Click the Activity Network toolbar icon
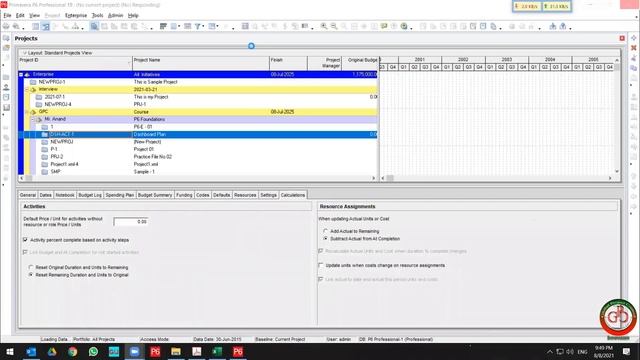The width and height of the screenshot is (640, 360). pyautogui.click(x=76, y=26)
